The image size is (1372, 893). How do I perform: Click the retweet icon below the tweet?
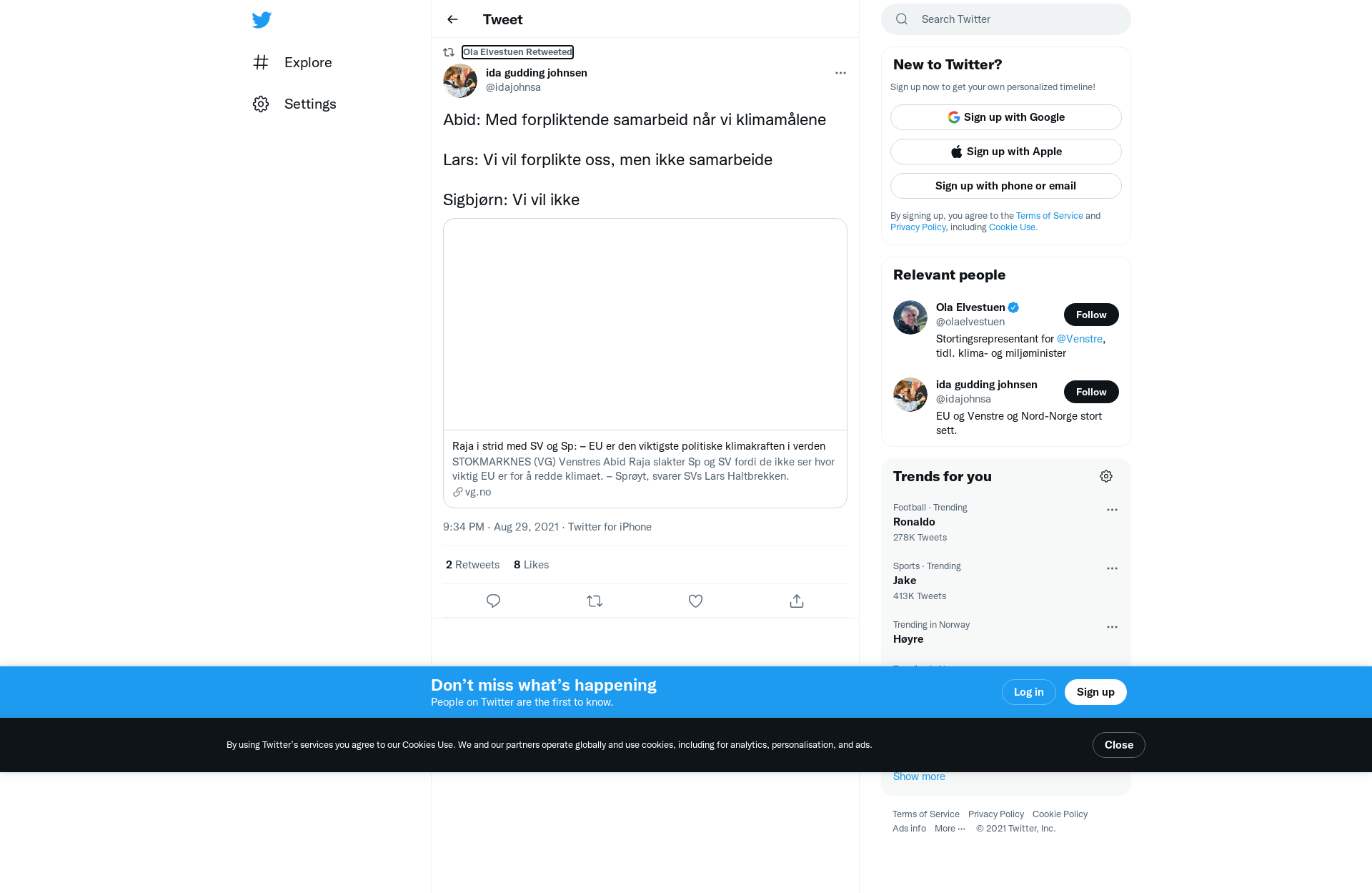595,601
